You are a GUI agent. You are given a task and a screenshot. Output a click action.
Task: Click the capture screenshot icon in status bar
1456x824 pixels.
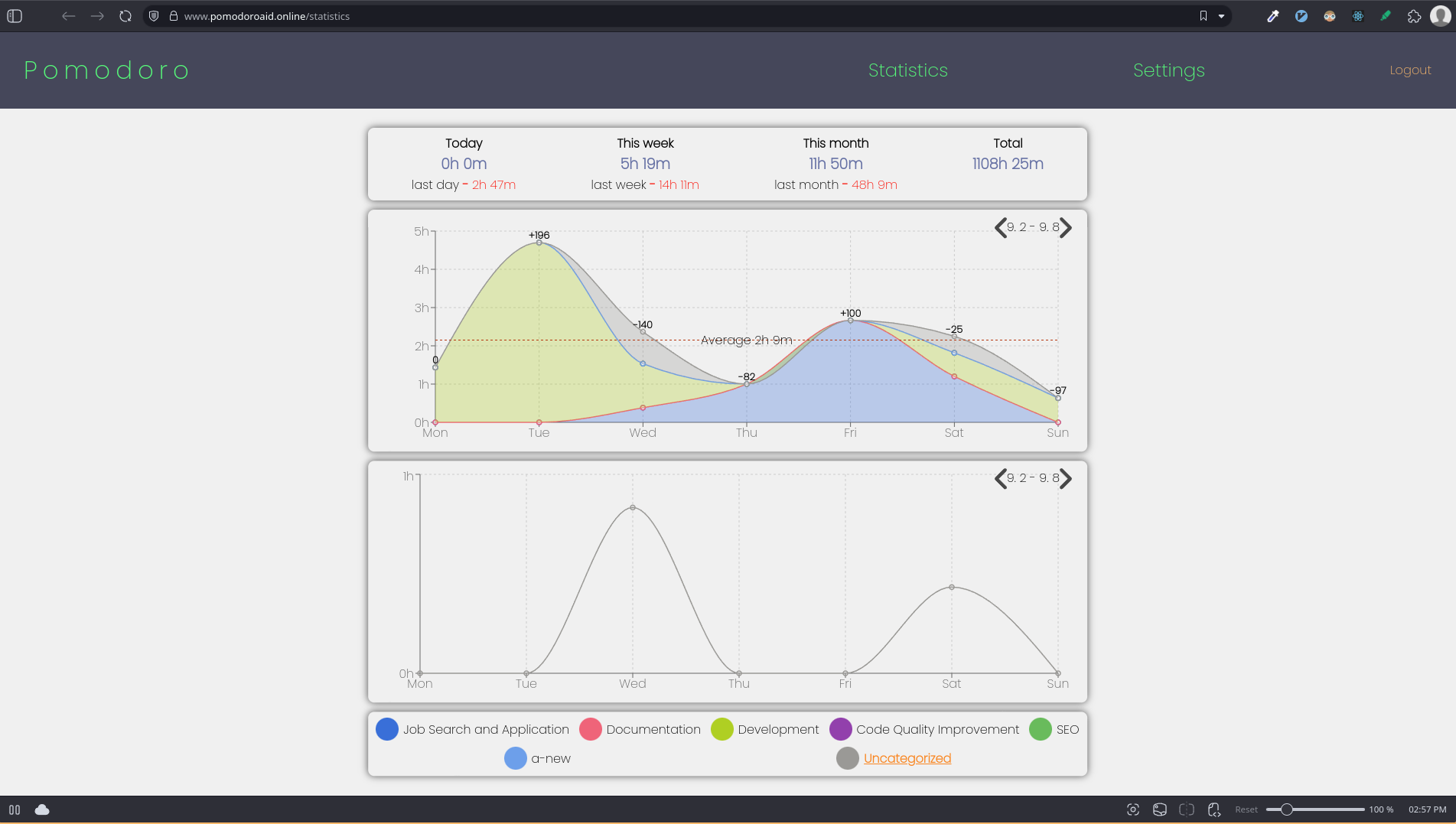tap(1133, 809)
